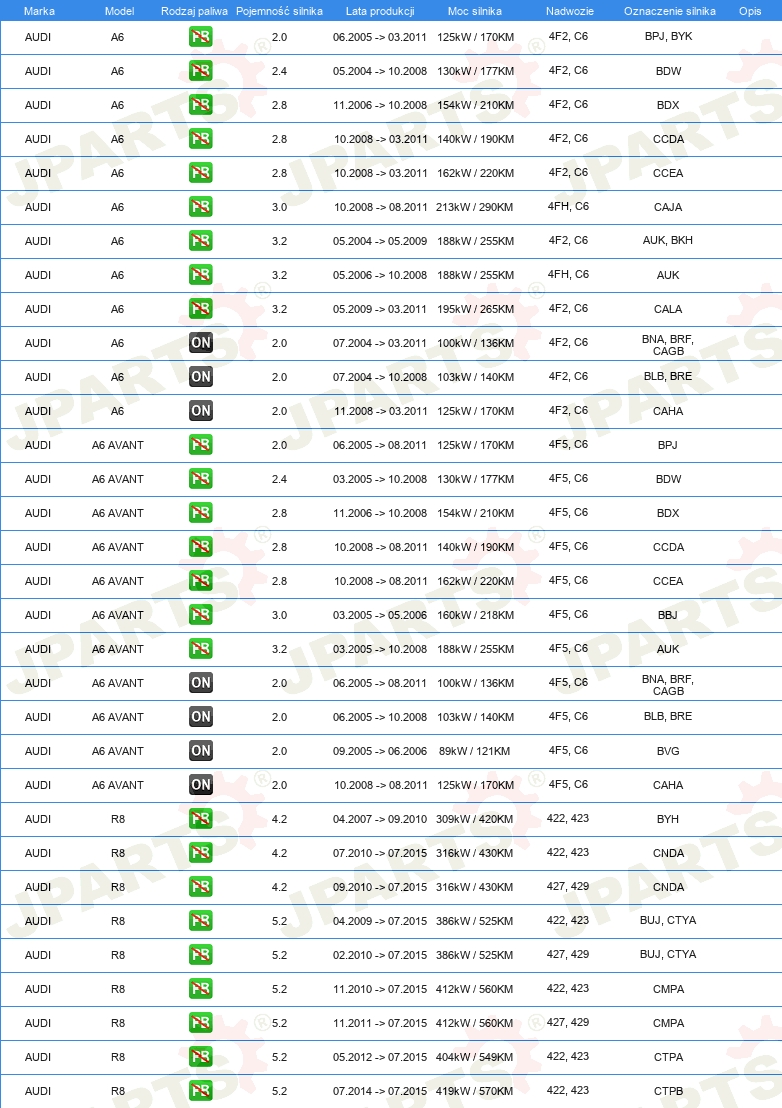Click date cell '07.2014 -> 07.2015'
This screenshot has height=1108, width=782.
click(380, 1091)
